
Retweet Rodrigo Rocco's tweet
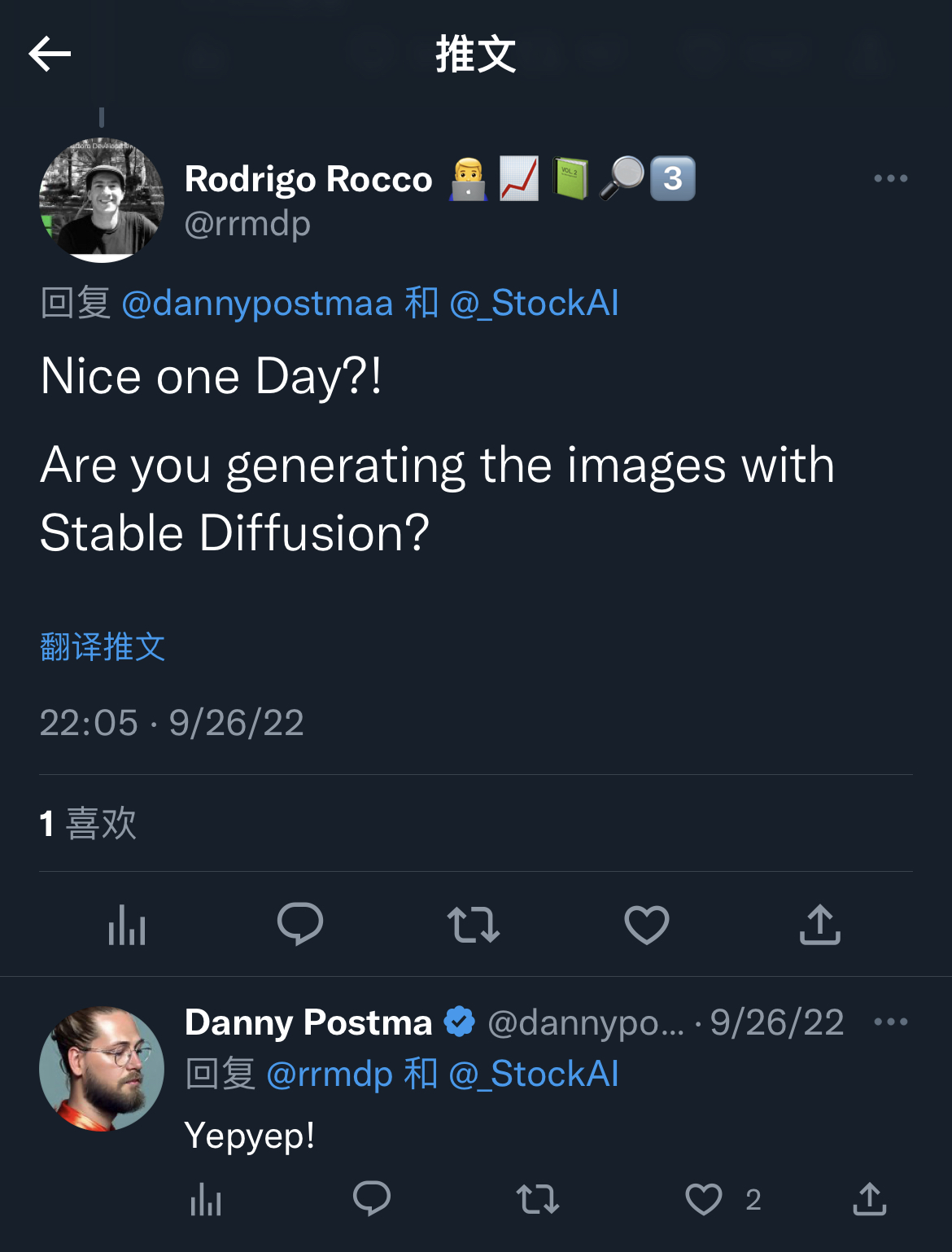(474, 925)
